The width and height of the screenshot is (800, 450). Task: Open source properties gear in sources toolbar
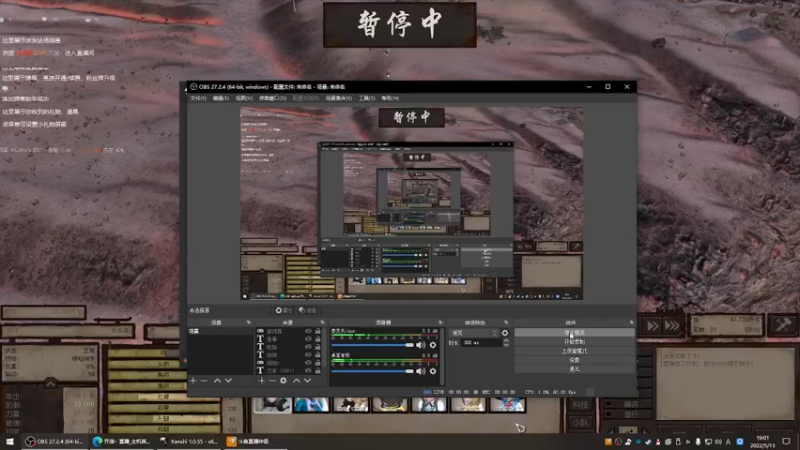coord(283,381)
